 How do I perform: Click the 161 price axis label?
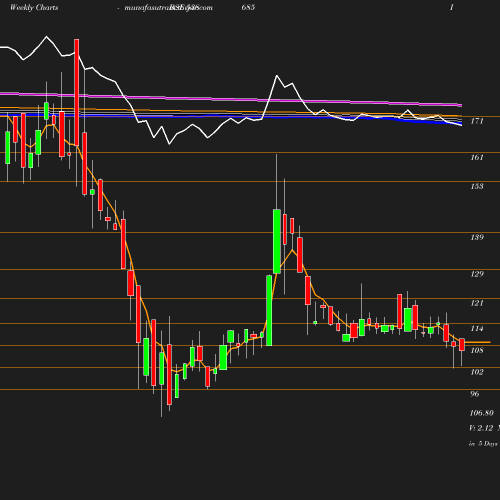pyautogui.click(x=477, y=157)
